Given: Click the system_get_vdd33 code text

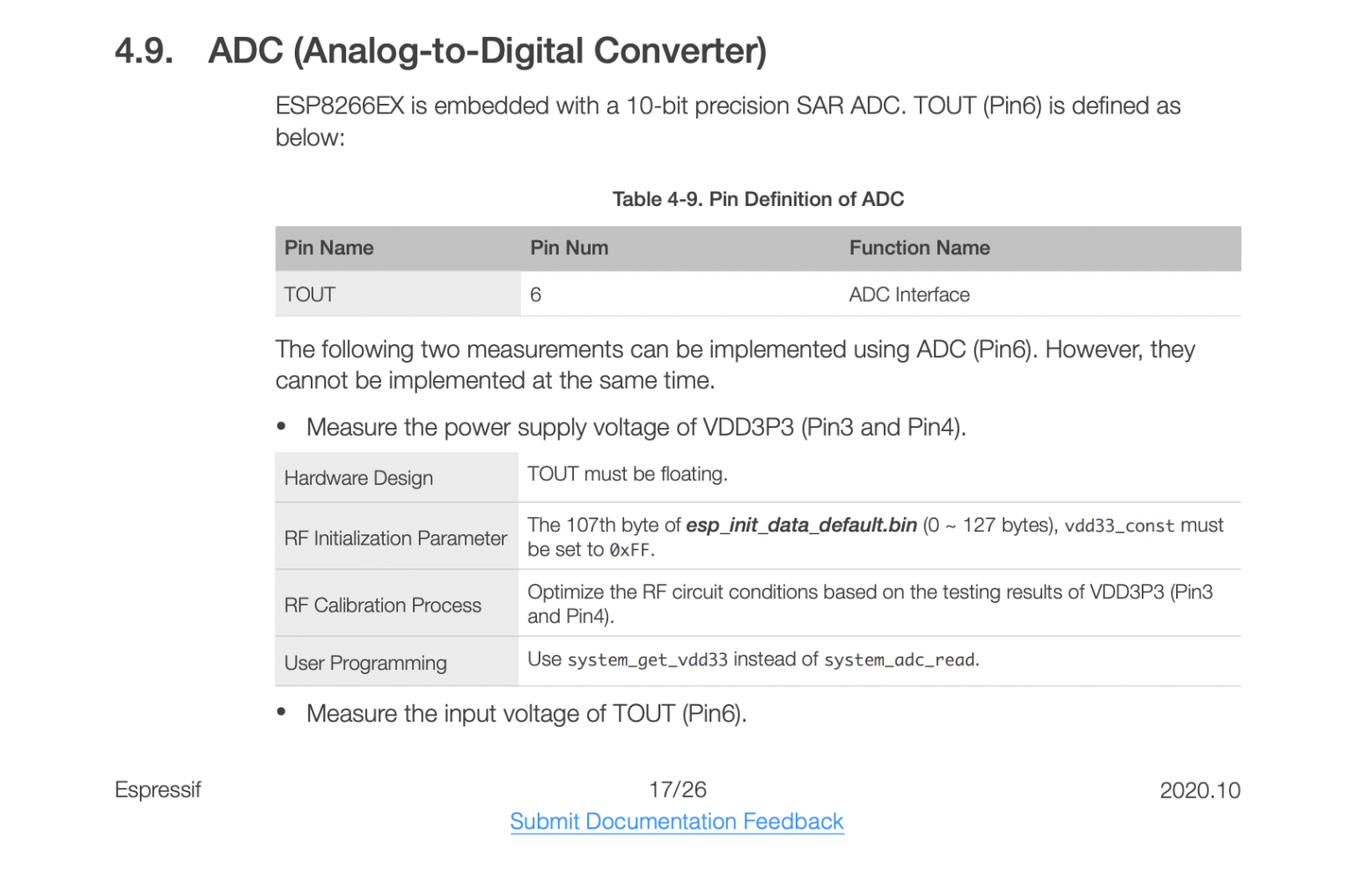Looking at the screenshot, I should tap(647, 660).
